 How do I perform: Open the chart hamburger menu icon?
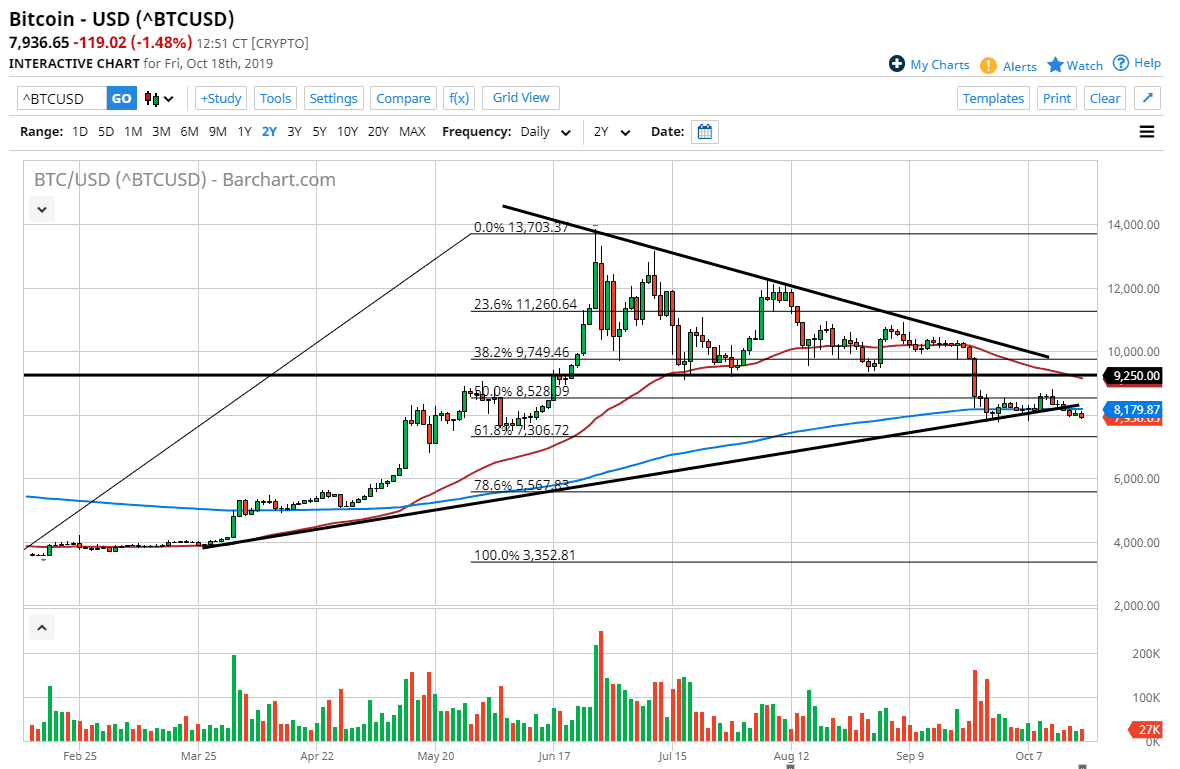point(1146,131)
